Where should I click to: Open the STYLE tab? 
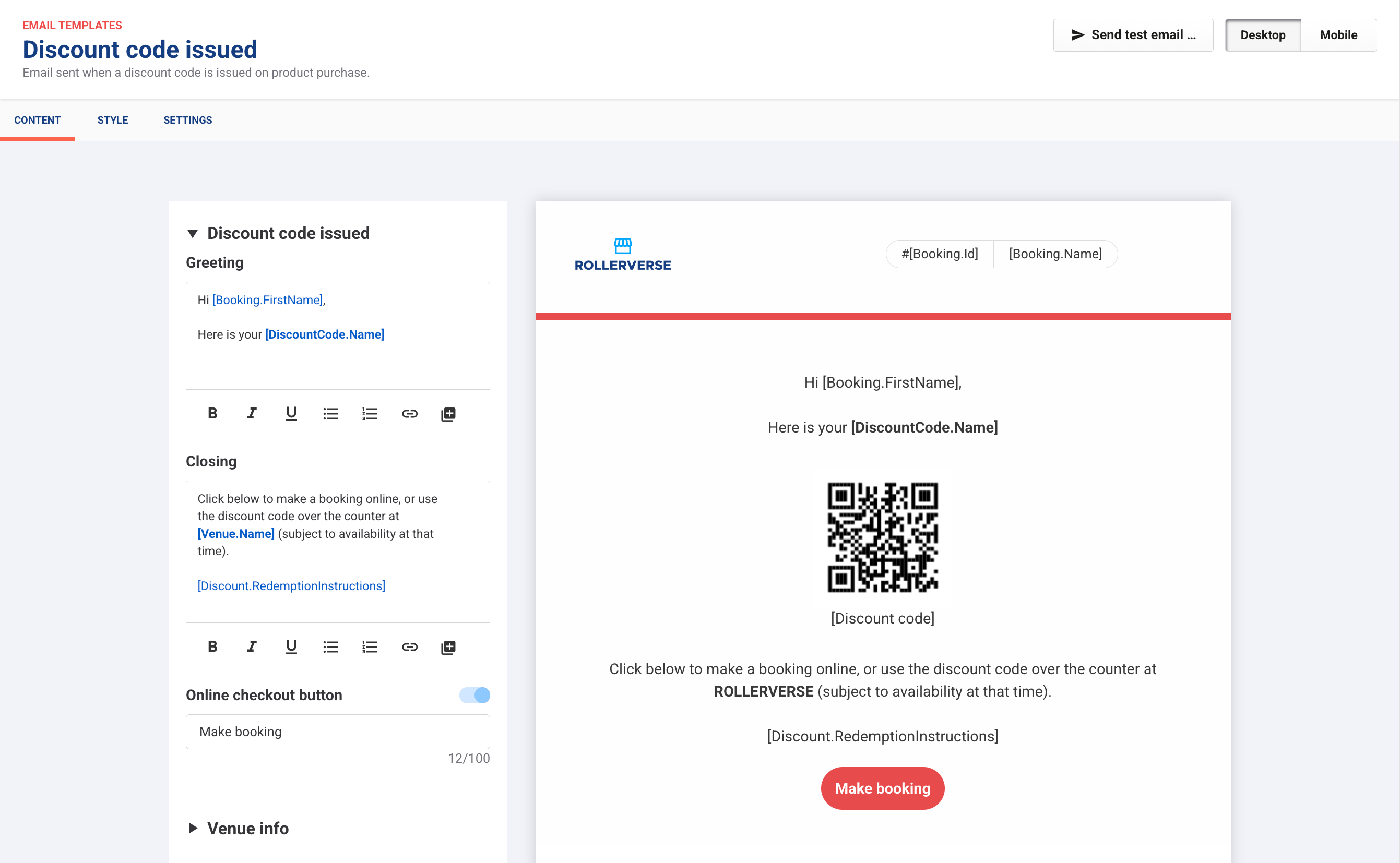point(112,120)
